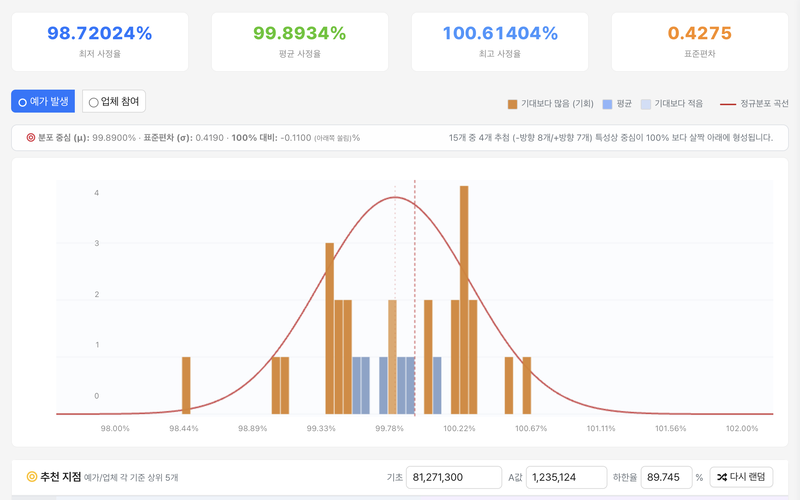Screen dimensions: 800x500
Task: Click the orange 기대보다 많음 (기회) legend swatch
Action: pyautogui.click(x=512, y=104)
